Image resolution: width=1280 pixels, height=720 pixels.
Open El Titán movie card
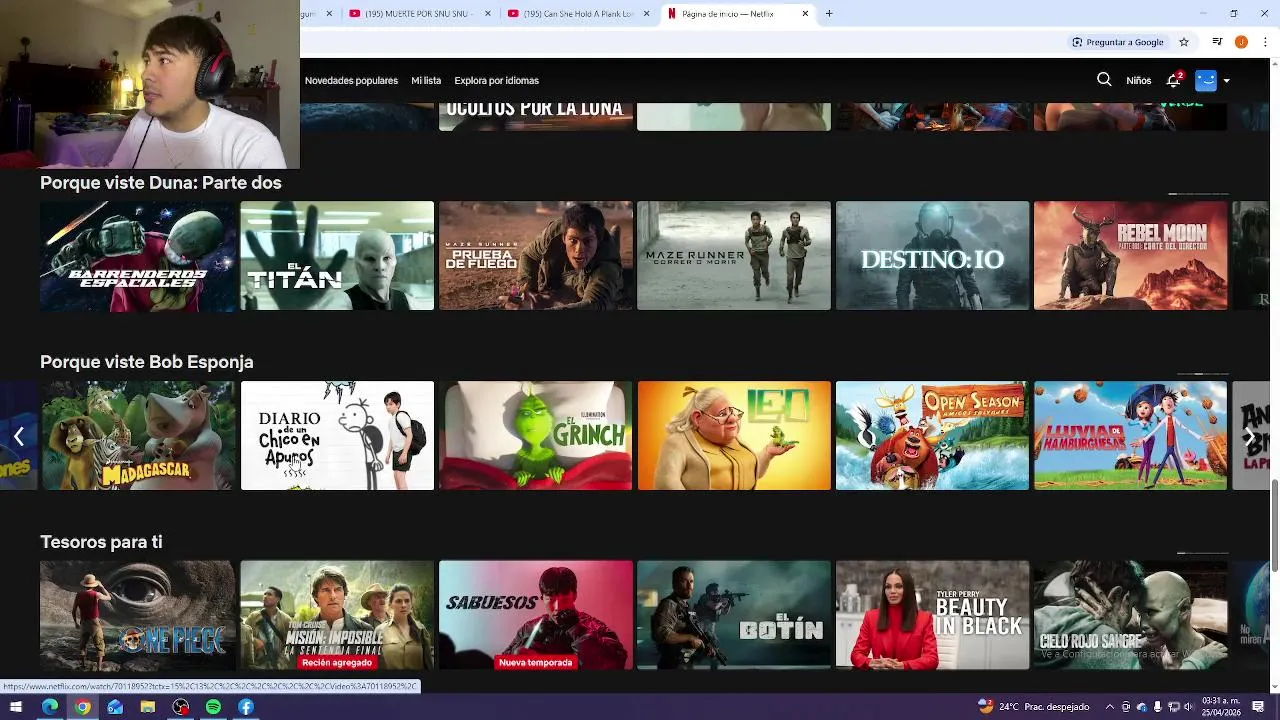click(x=337, y=256)
